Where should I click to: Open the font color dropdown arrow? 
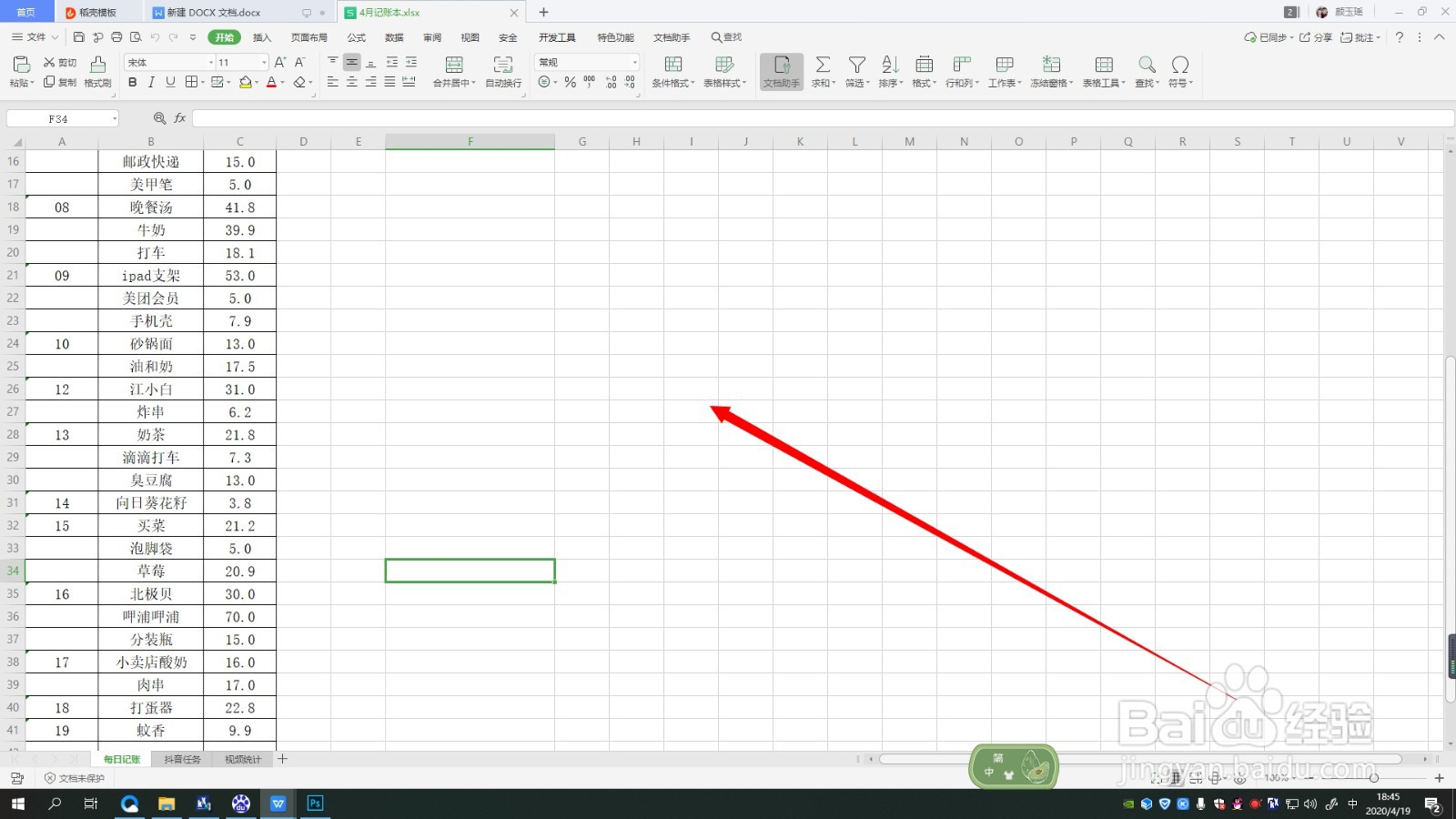282,83
